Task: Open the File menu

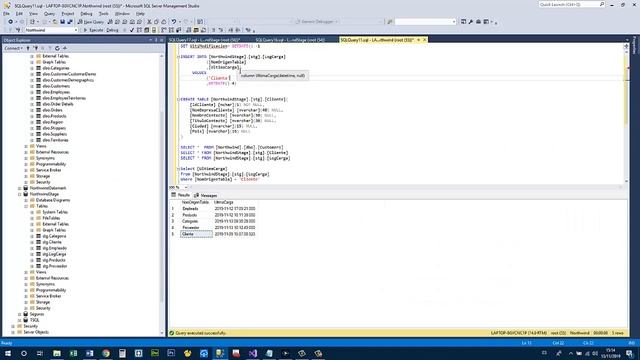Action: (x=7, y=13)
